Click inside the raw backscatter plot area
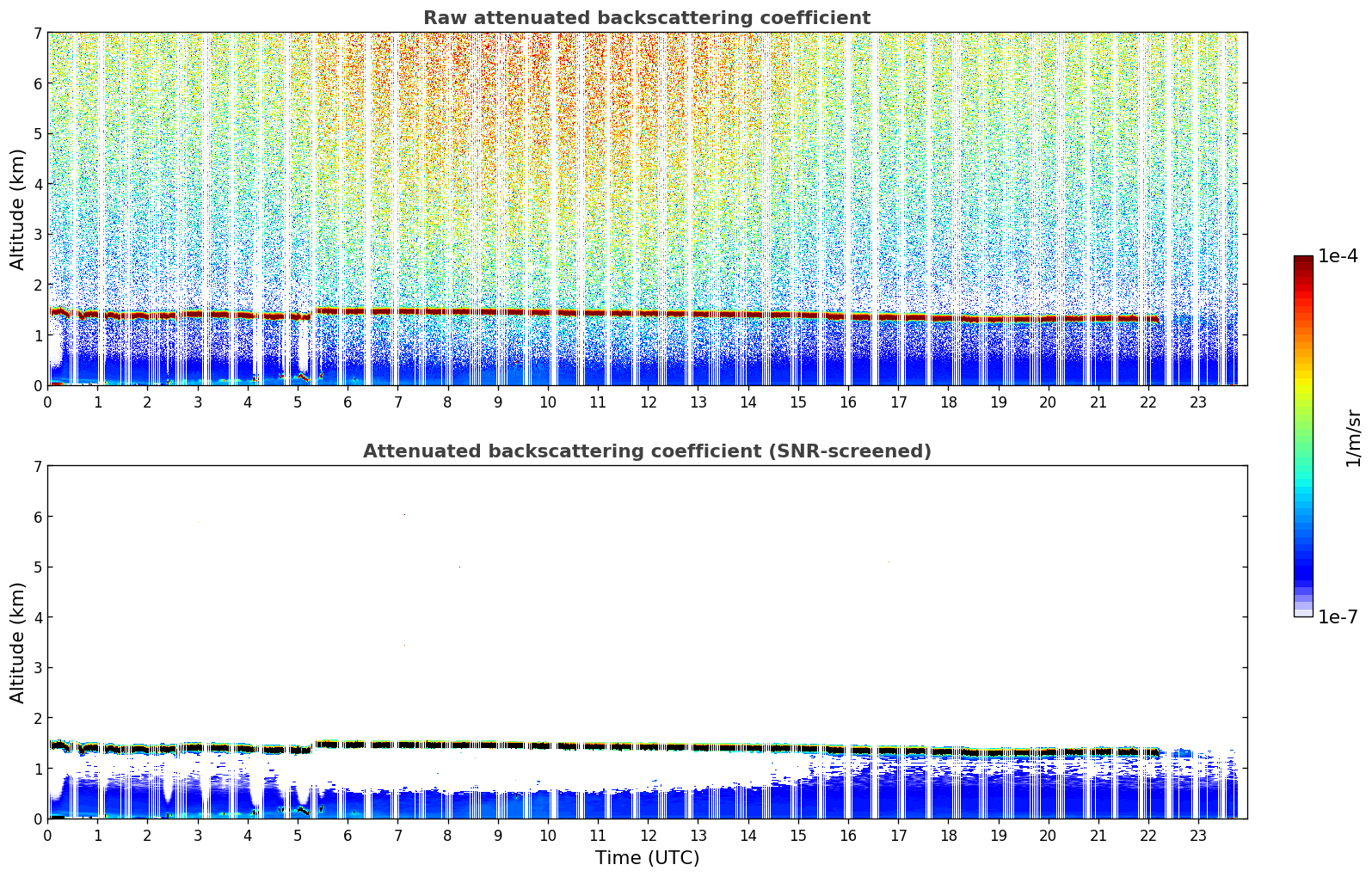The width and height of the screenshot is (1372, 877). pyautogui.click(x=647, y=209)
